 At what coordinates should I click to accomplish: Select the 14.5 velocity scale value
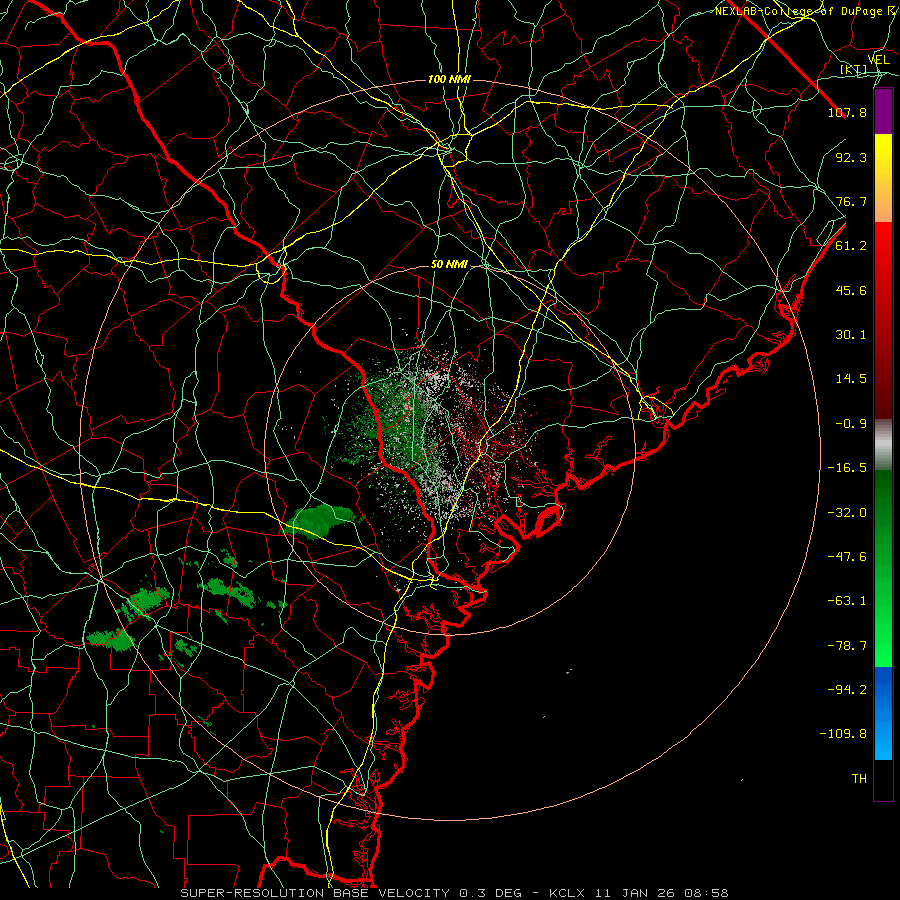coord(851,379)
